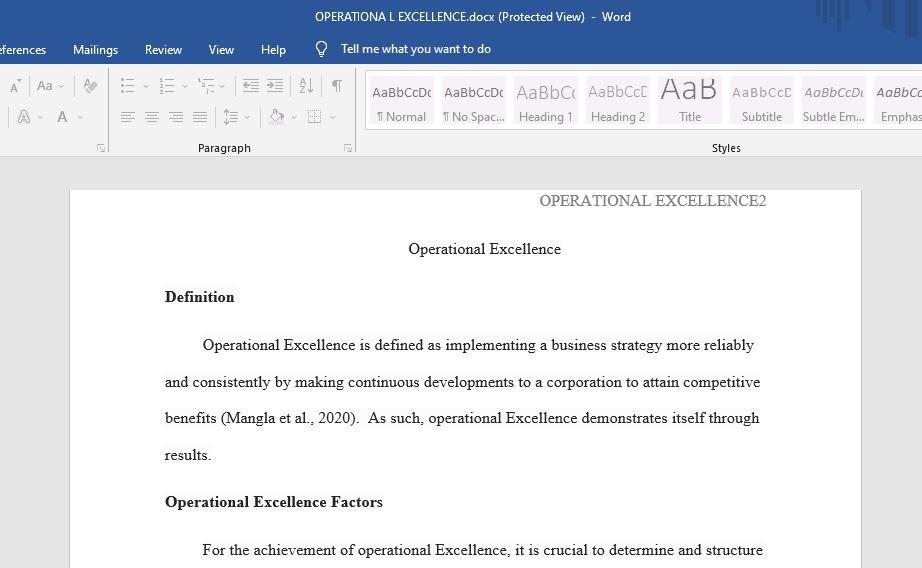Click the centered Operational Excellence title
922x568 pixels.
click(x=485, y=249)
